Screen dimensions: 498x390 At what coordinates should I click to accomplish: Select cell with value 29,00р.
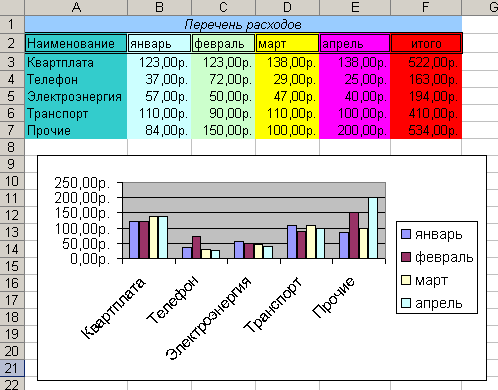(x=287, y=79)
